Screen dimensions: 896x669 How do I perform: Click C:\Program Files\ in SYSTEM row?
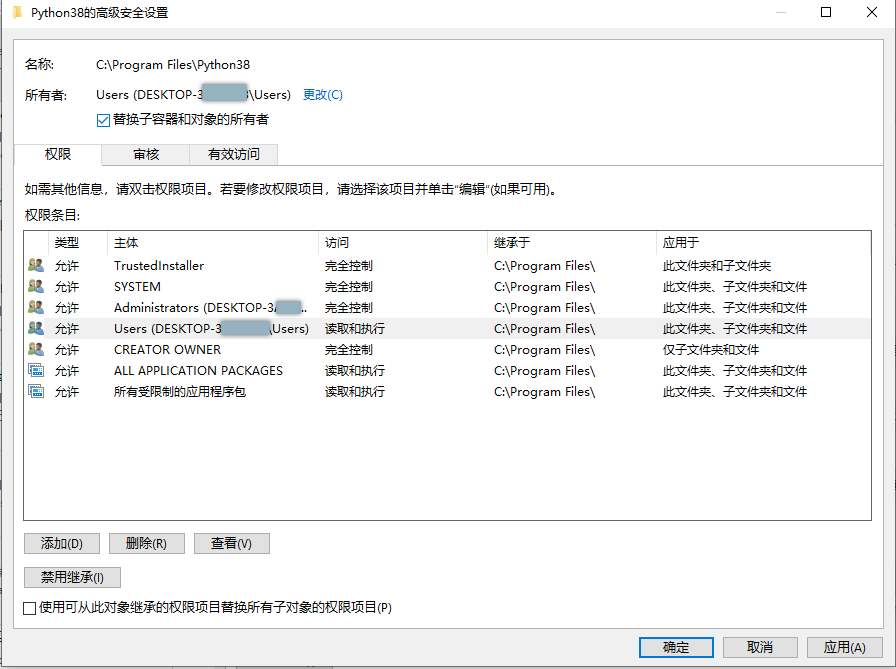point(545,287)
